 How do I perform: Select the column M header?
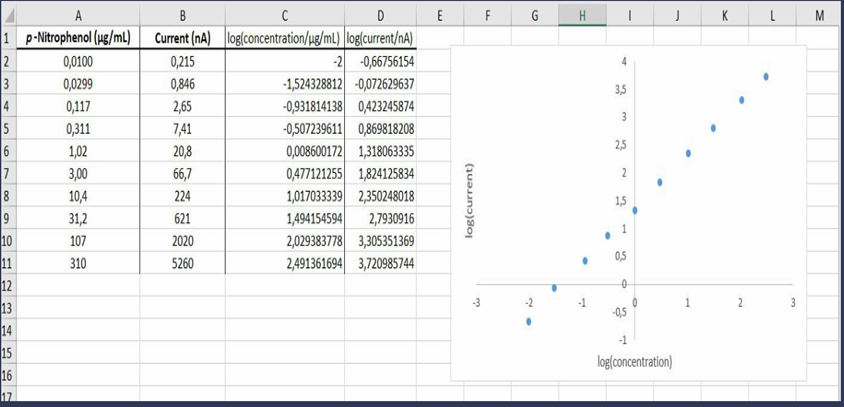[x=818, y=16]
